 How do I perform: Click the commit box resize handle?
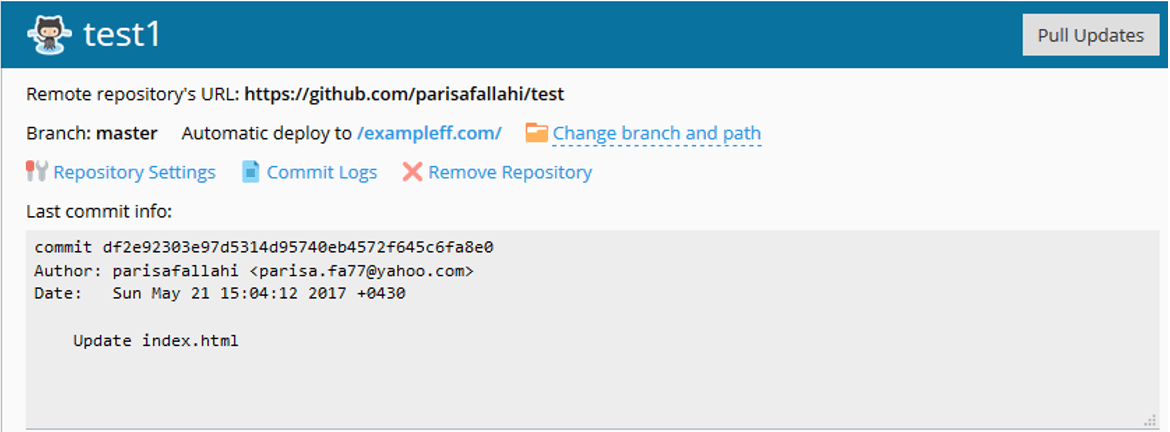[x=1151, y=421]
